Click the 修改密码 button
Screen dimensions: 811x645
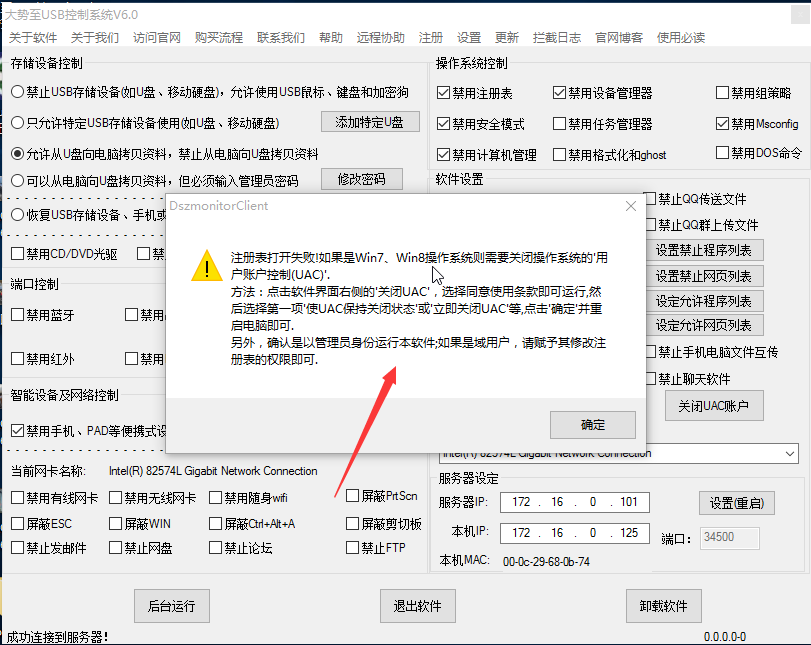click(x=361, y=180)
